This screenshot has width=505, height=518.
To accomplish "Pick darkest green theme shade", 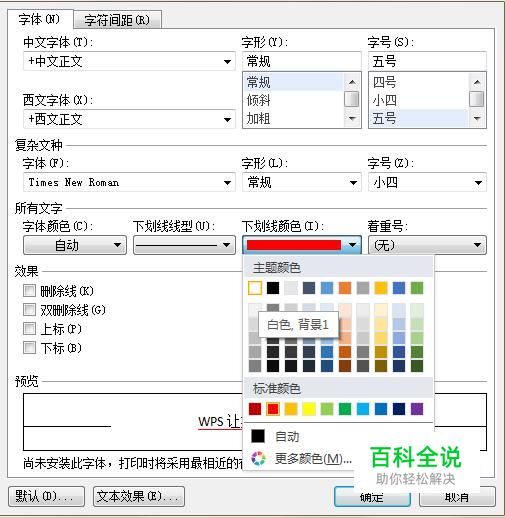I will click(x=417, y=366).
